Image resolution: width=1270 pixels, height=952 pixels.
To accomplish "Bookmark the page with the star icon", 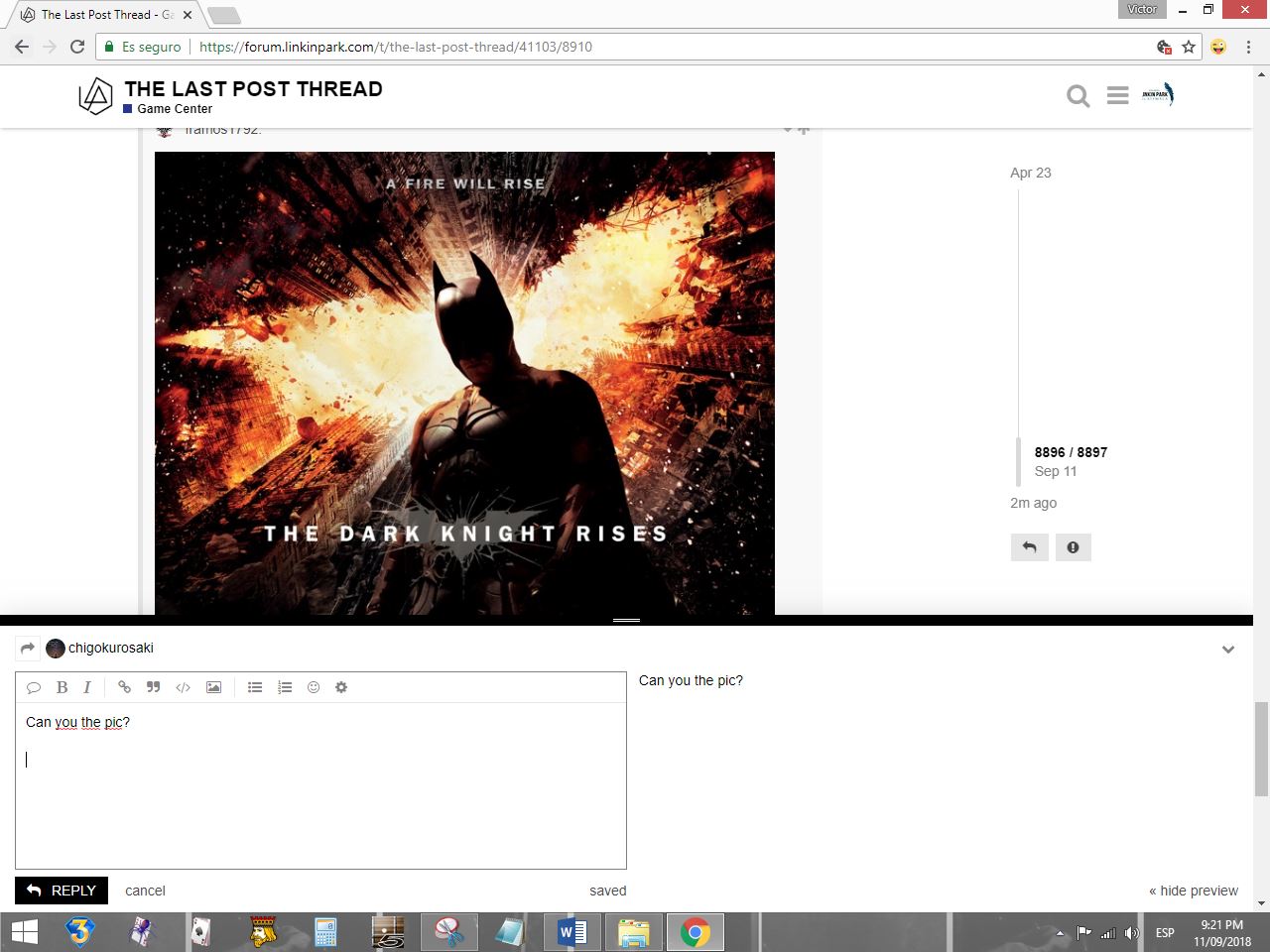I will coord(1189,47).
